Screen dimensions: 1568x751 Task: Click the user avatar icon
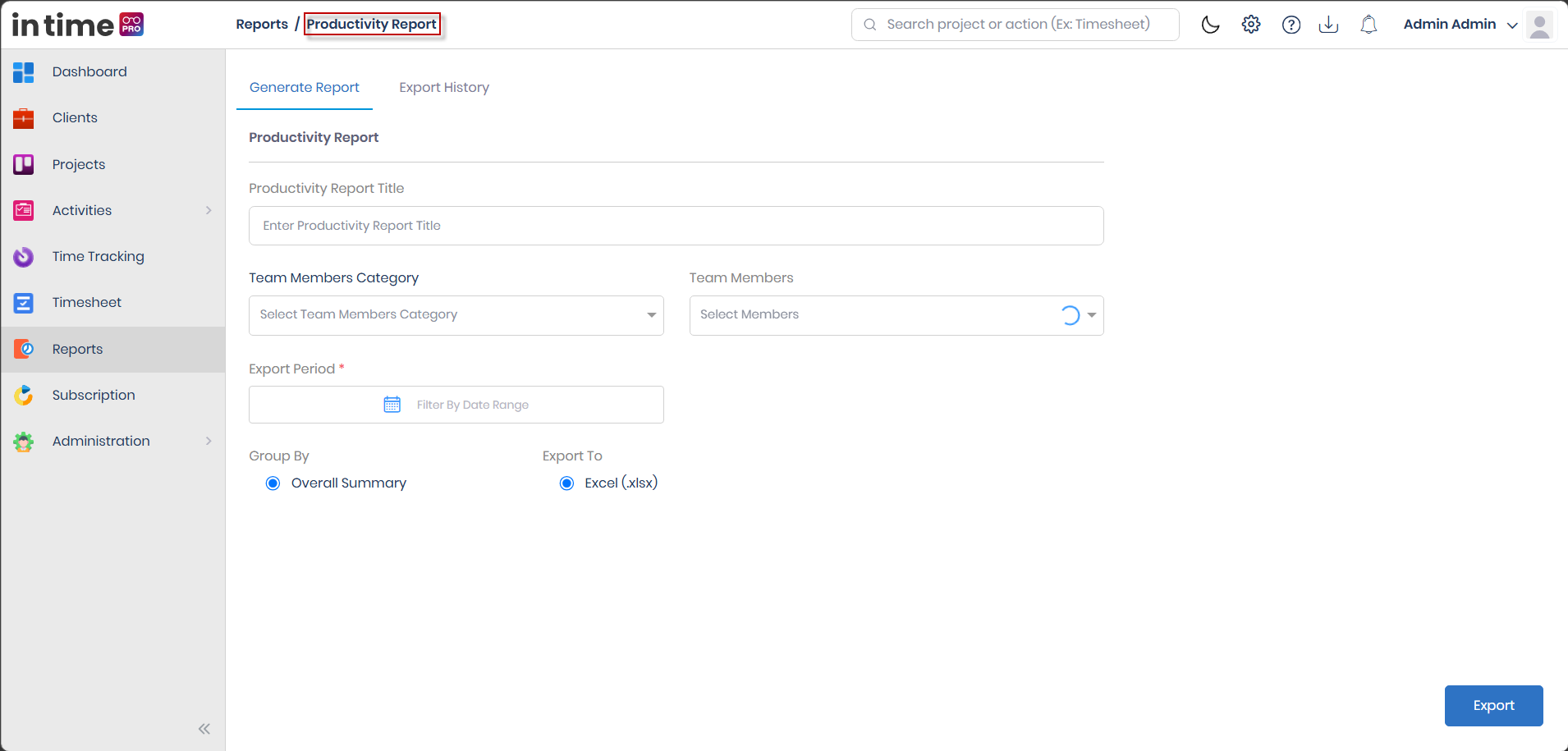pyautogui.click(x=1540, y=25)
